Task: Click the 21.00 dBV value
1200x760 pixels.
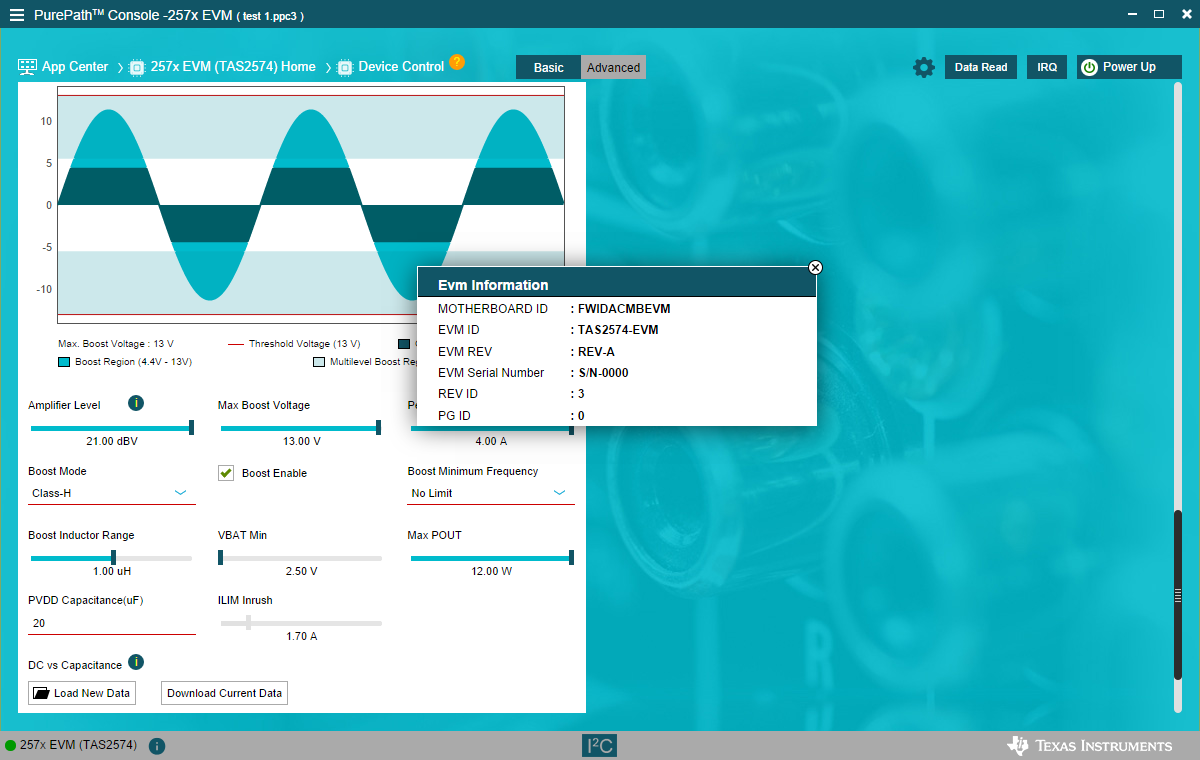Action: (111, 441)
